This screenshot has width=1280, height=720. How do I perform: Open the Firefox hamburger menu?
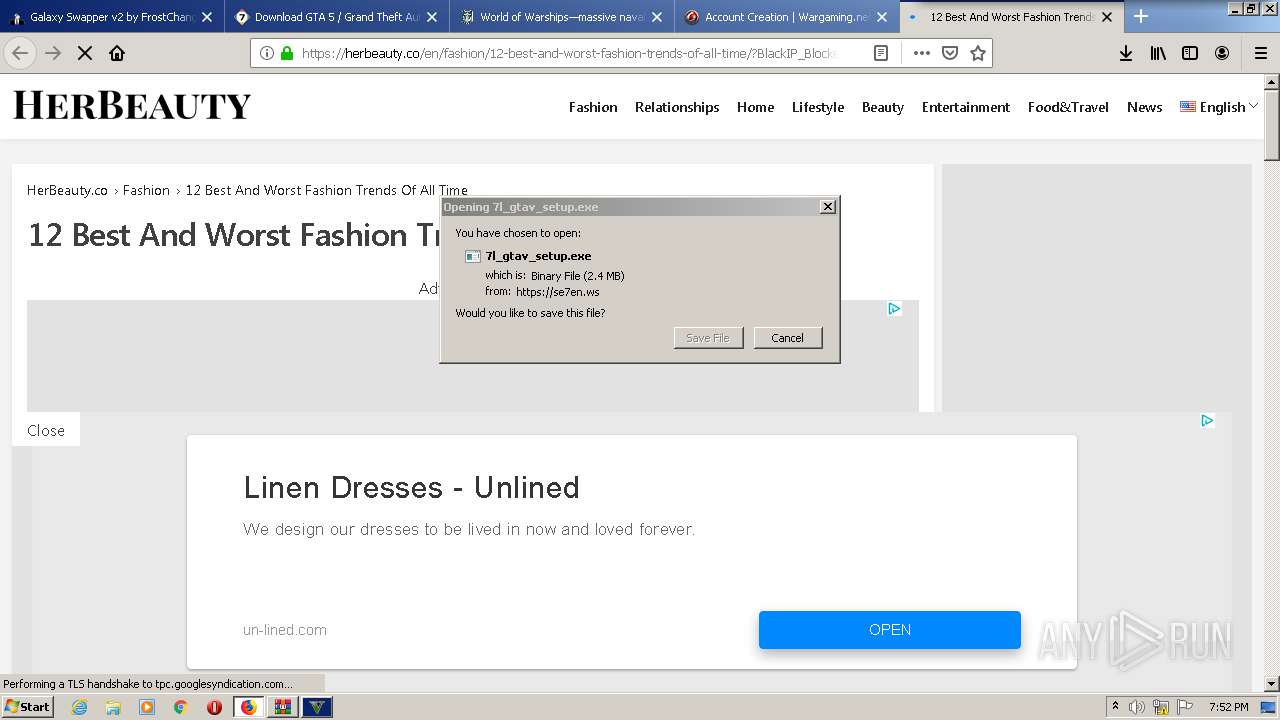(1261, 53)
